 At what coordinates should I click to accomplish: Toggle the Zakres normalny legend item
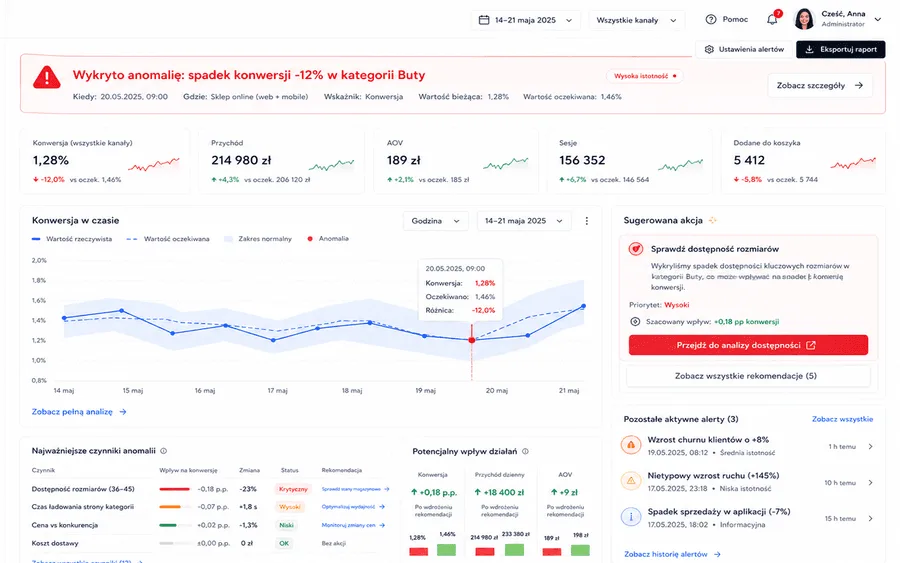pyautogui.click(x=258, y=239)
